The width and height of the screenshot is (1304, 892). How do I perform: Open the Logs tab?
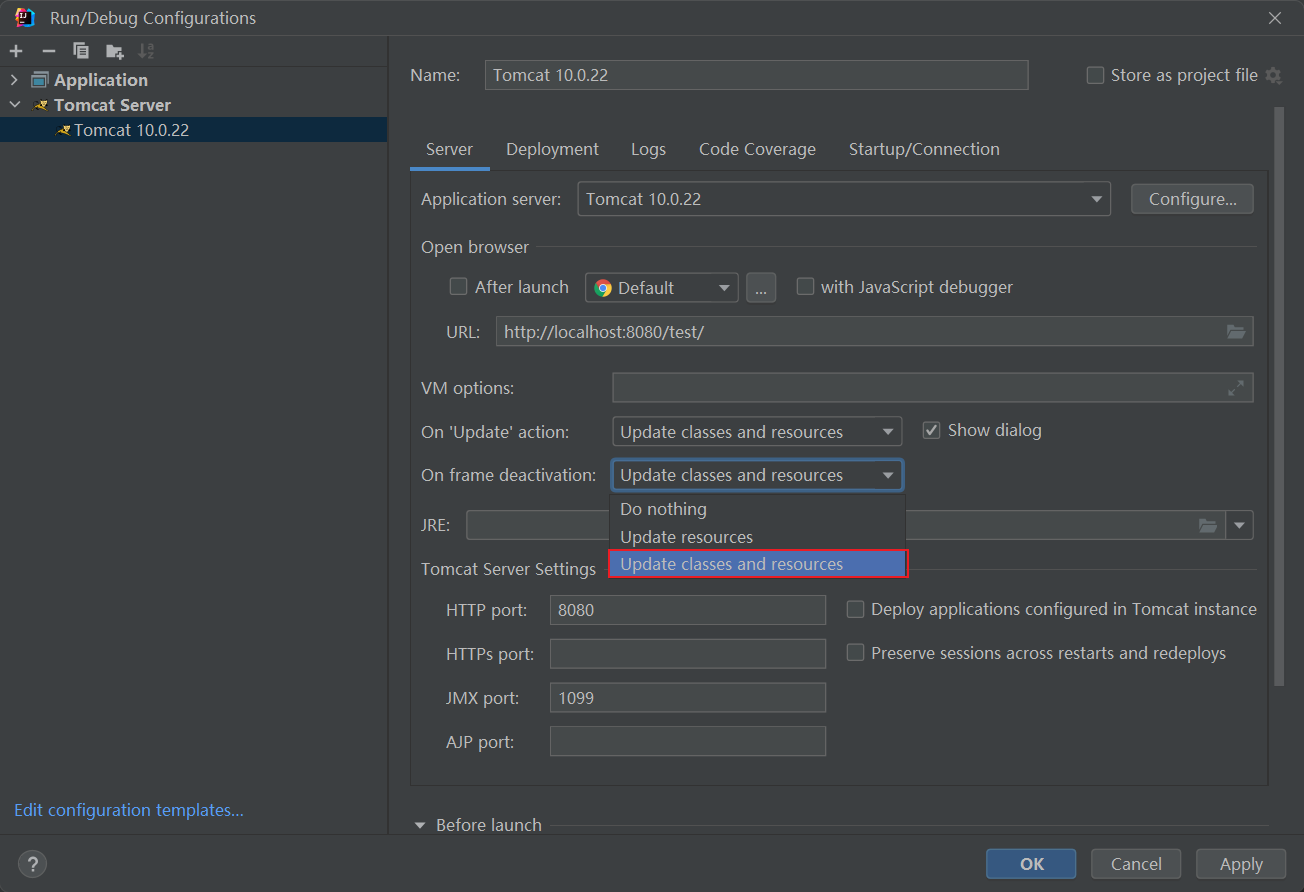(648, 149)
